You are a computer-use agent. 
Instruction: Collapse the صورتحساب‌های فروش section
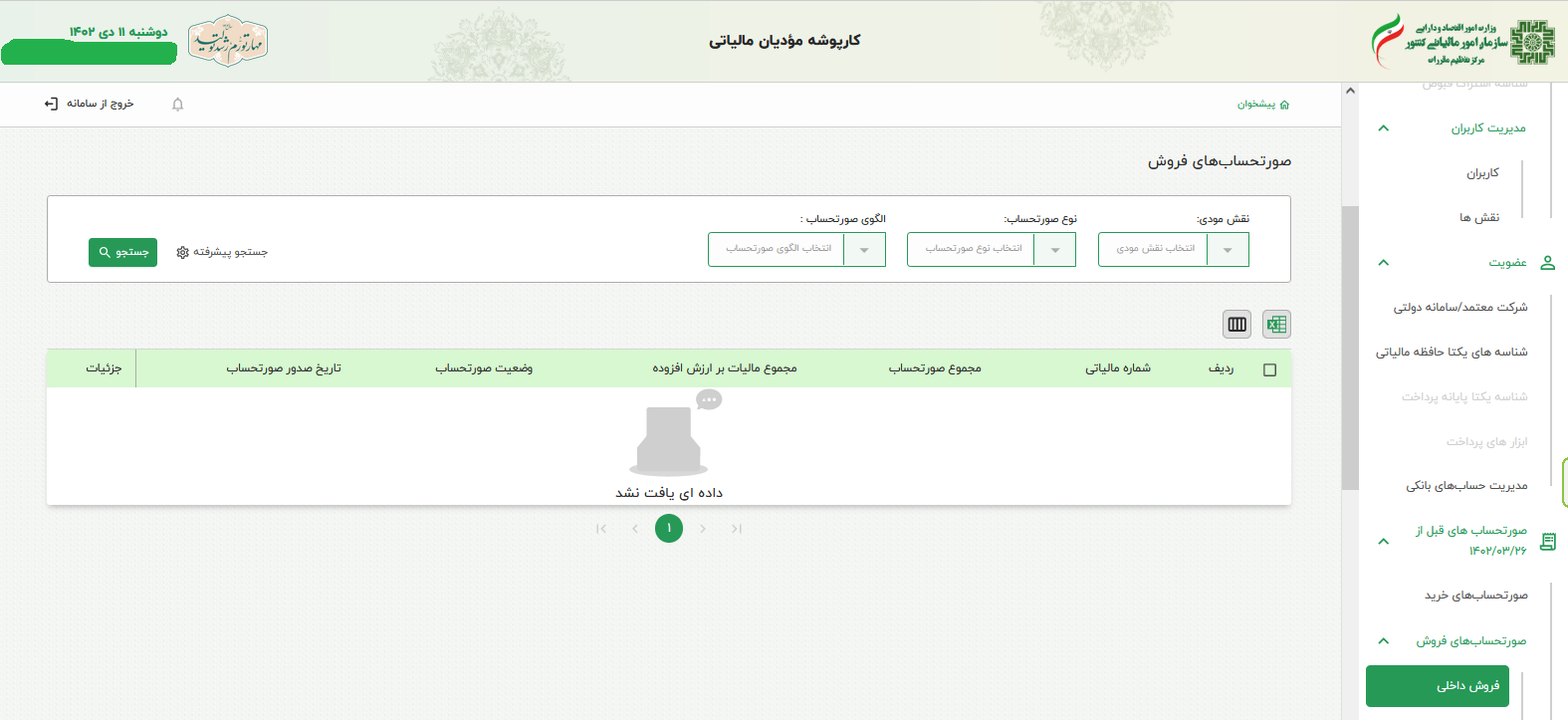1383,641
